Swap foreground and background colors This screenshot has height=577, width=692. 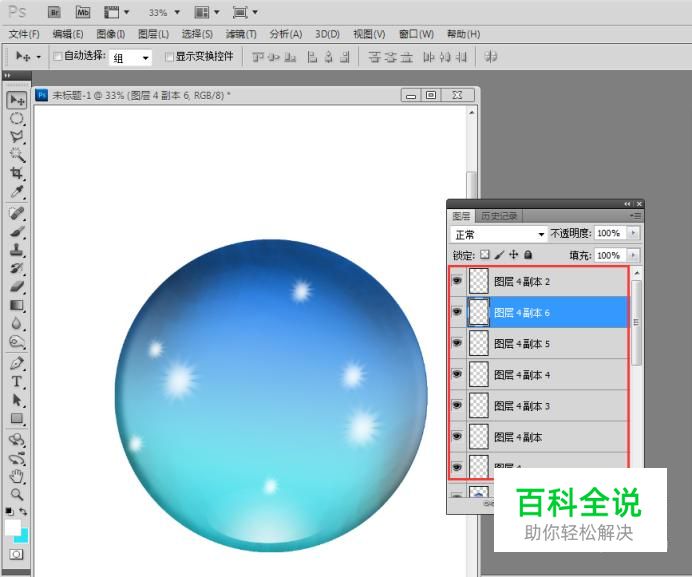(23, 512)
